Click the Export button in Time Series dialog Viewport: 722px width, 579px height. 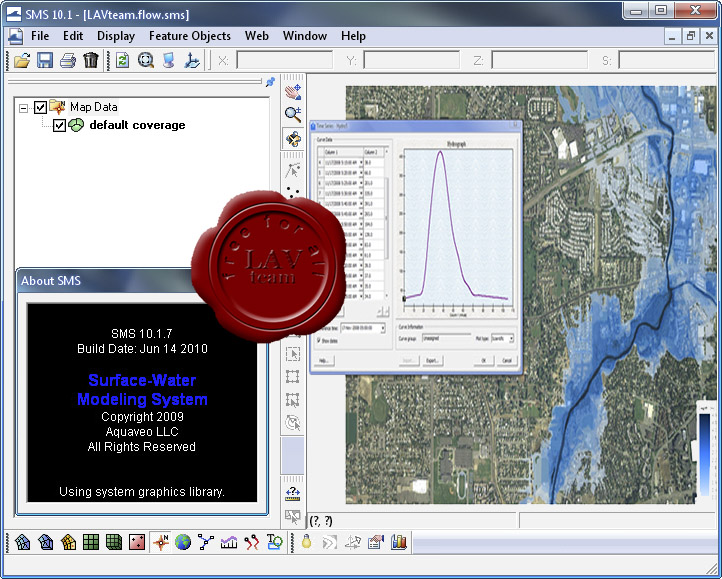(x=432, y=360)
